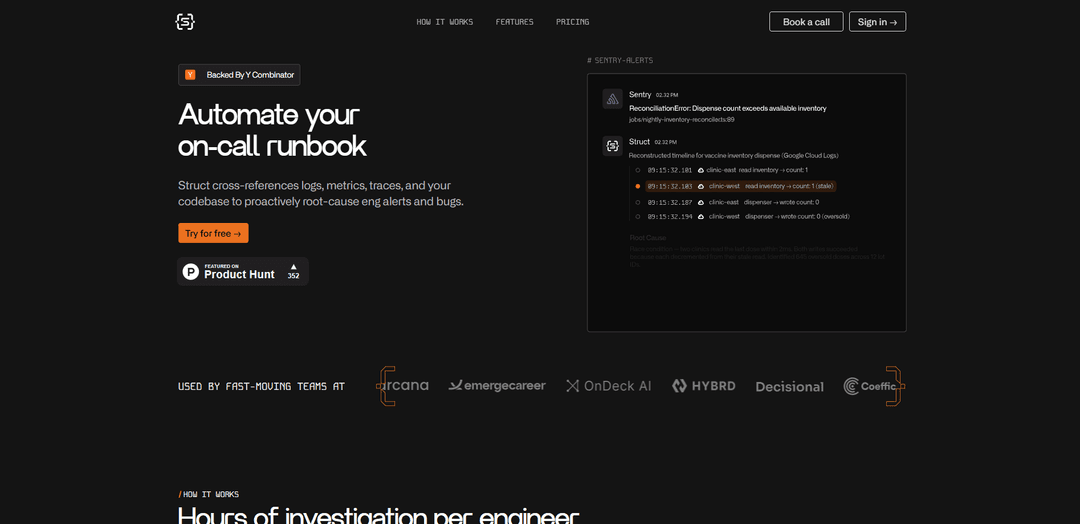Click the emergecareer logo
The image size is (1080, 524).
tap(497, 386)
